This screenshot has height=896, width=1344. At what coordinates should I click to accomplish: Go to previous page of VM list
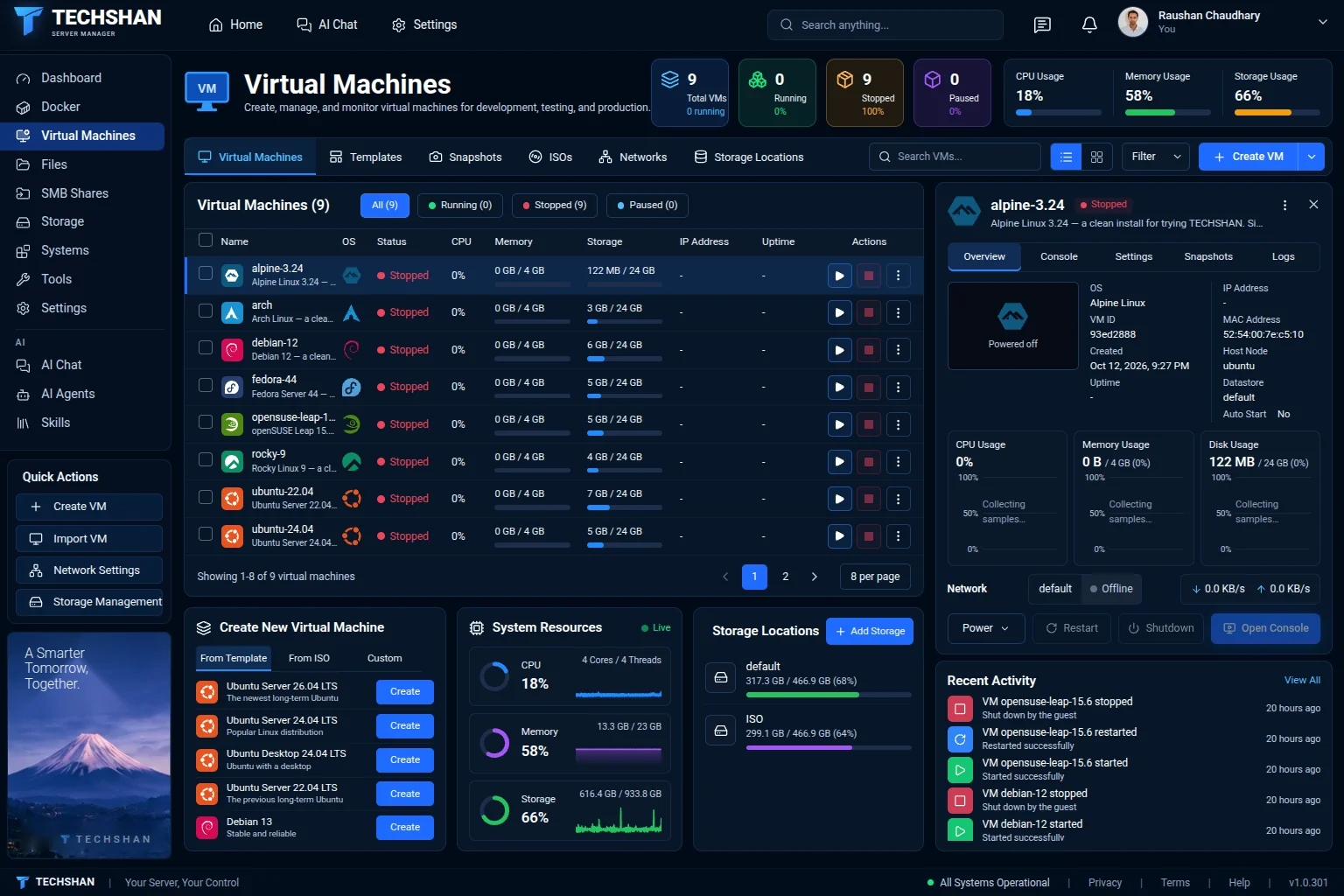pyautogui.click(x=725, y=577)
